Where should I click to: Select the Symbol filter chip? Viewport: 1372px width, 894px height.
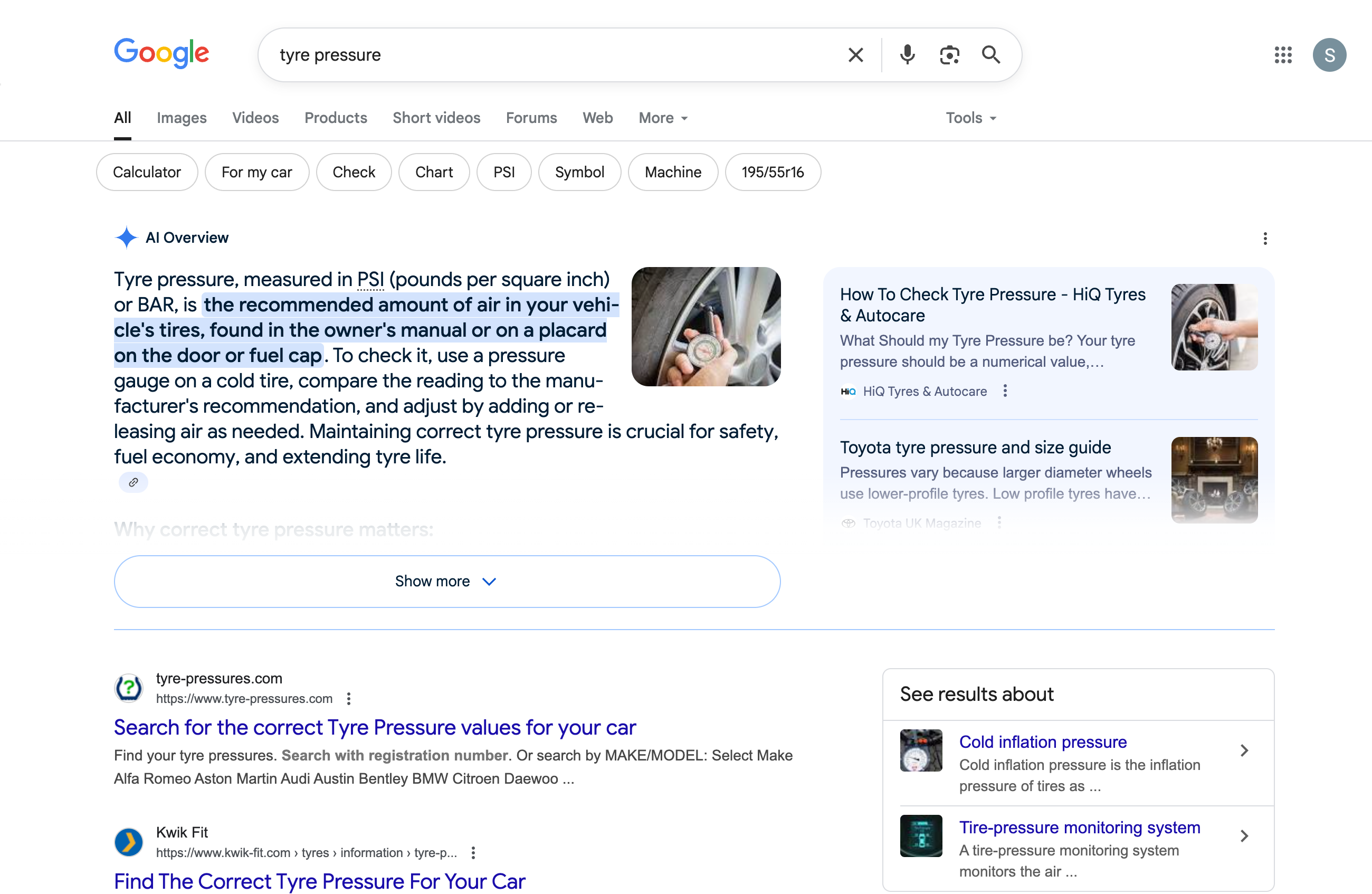(579, 172)
